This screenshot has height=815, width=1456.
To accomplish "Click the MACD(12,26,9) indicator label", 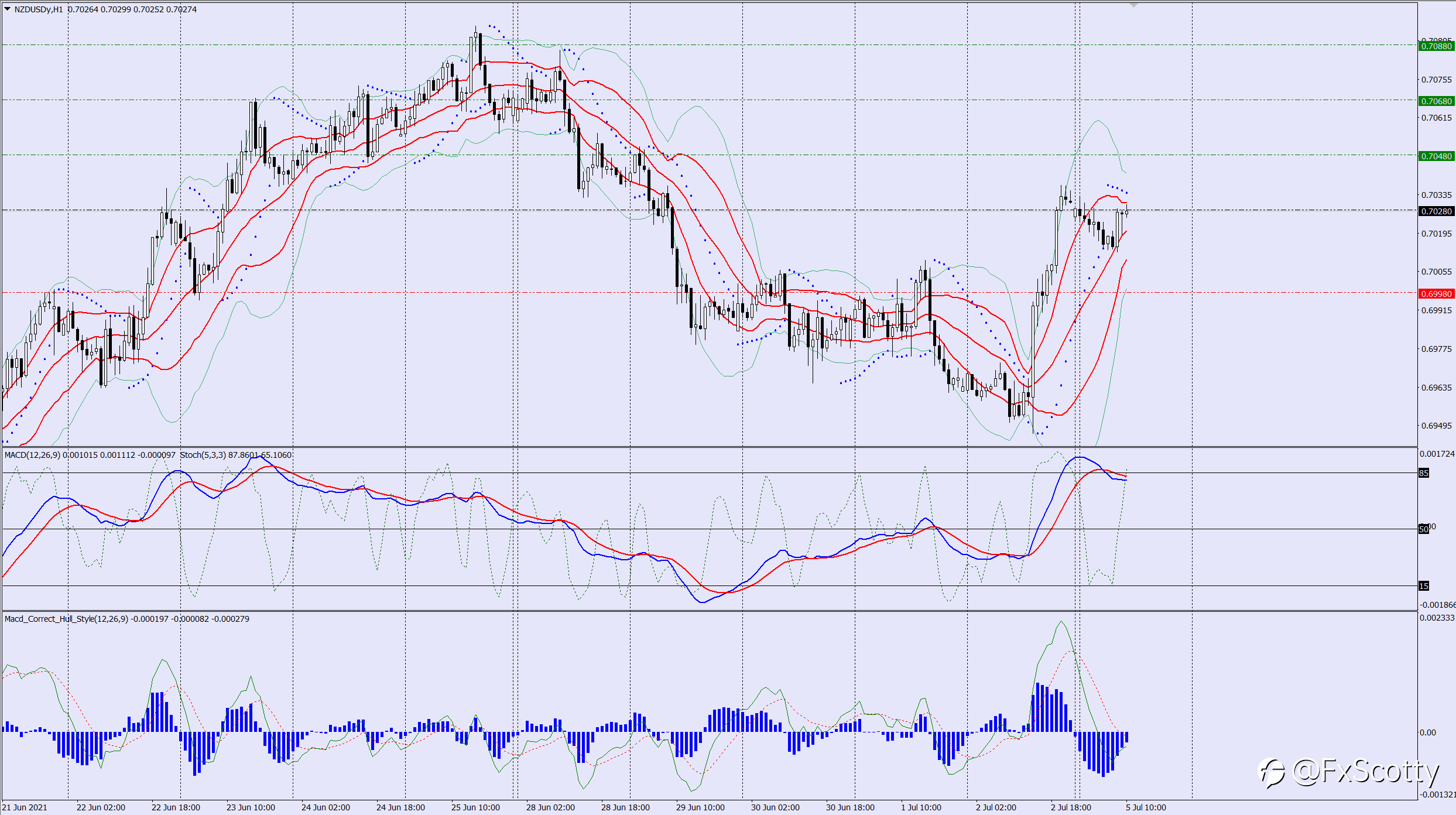I will (x=32, y=455).
